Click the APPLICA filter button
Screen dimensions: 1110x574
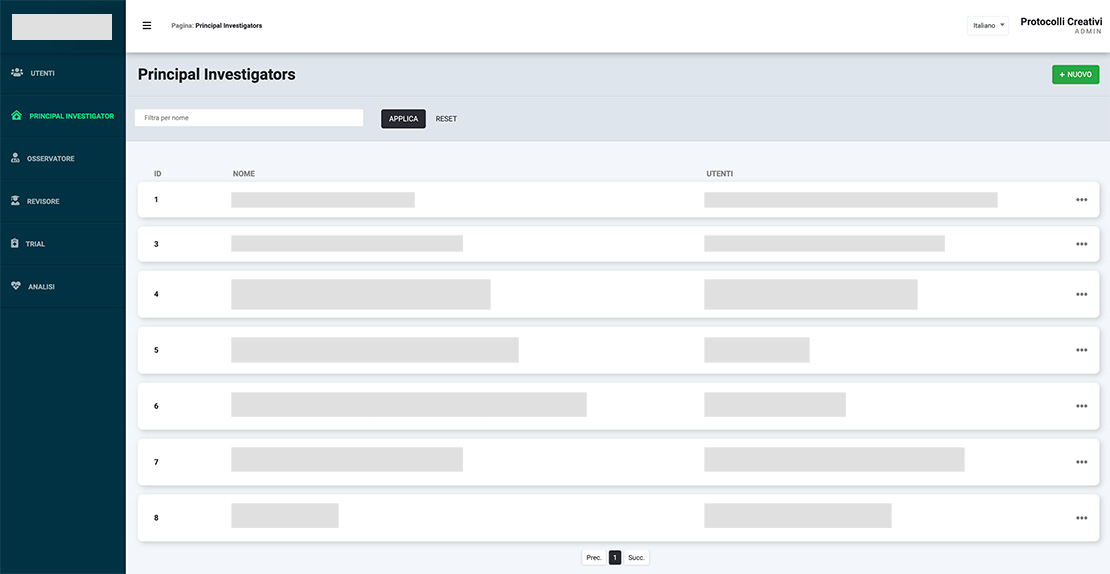(x=404, y=119)
